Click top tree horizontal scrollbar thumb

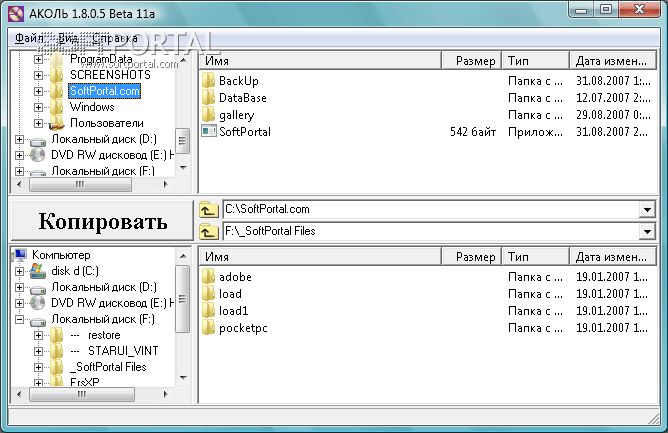(80, 185)
